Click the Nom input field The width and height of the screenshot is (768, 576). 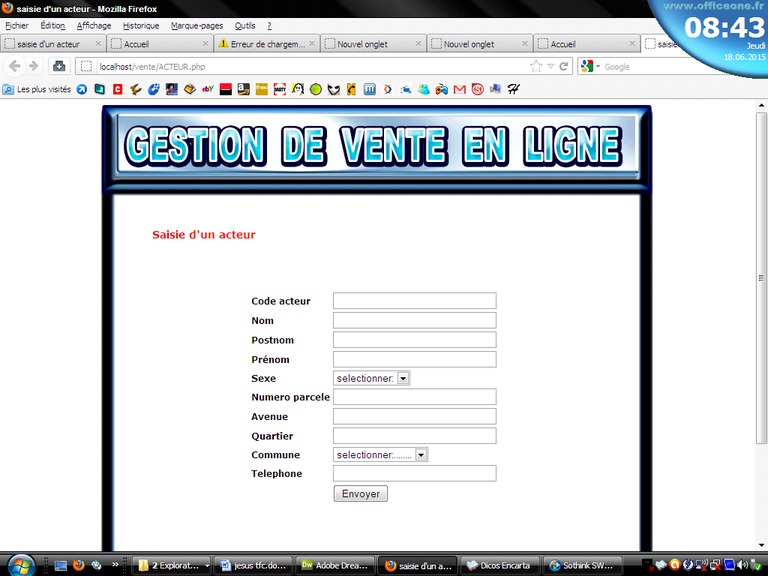(414, 320)
